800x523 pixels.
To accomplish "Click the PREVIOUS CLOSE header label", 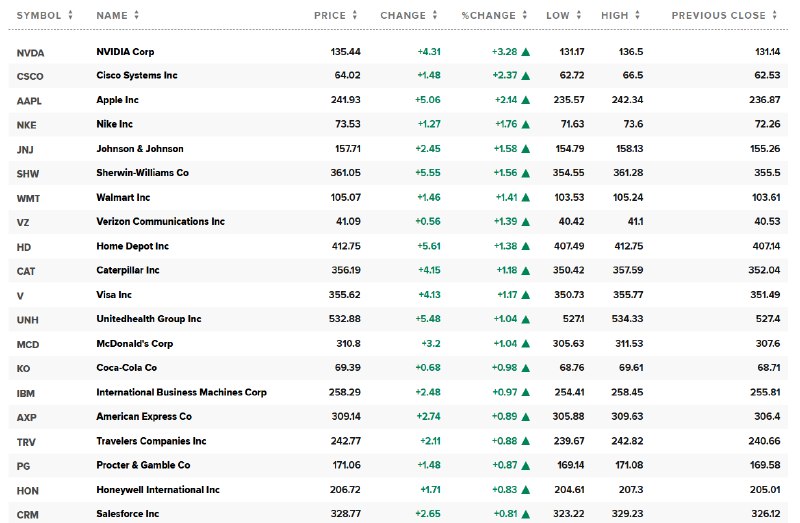I will [718, 15].
